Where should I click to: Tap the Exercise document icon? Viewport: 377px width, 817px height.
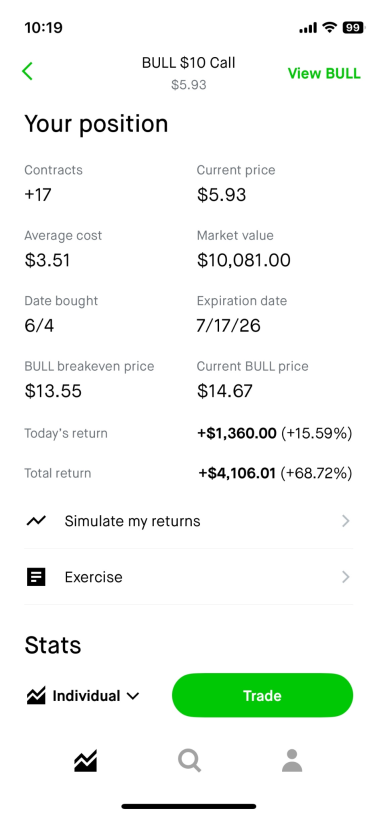click(36, 577)
